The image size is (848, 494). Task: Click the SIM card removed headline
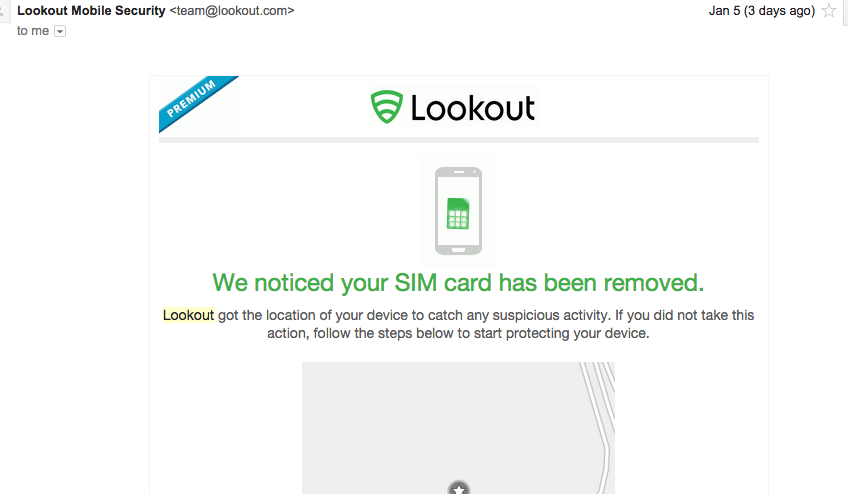pyautogui.click(x=458, y=283)
